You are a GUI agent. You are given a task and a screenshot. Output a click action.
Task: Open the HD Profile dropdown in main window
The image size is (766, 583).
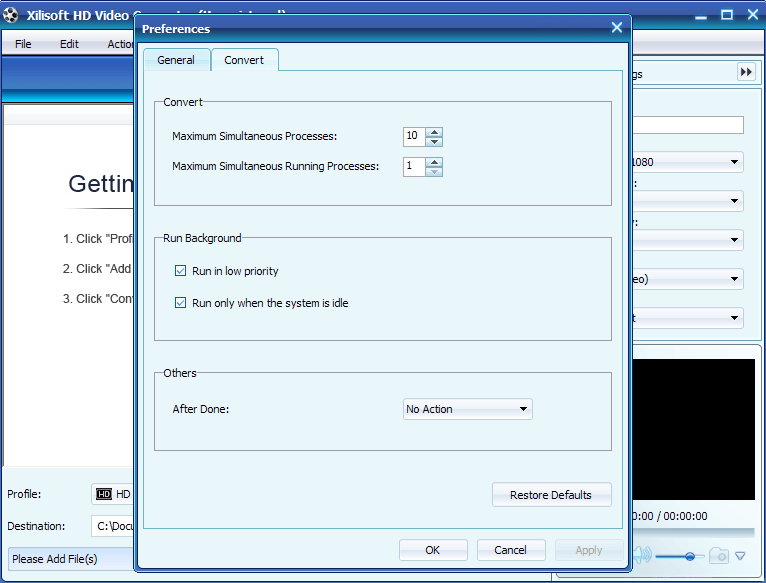tap(112, 494)
